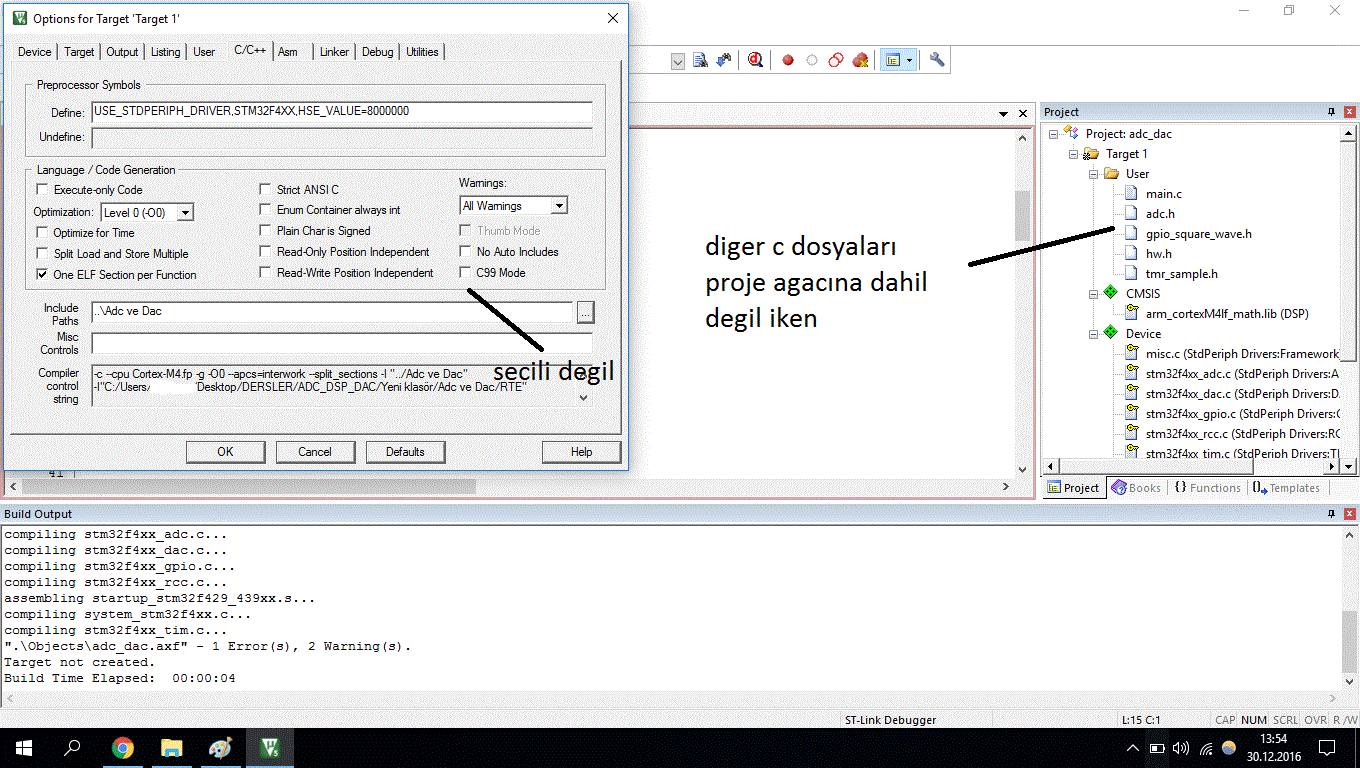
Task: Enable the Strict ANSI C checkbox
Action: (x=266, y=189)
